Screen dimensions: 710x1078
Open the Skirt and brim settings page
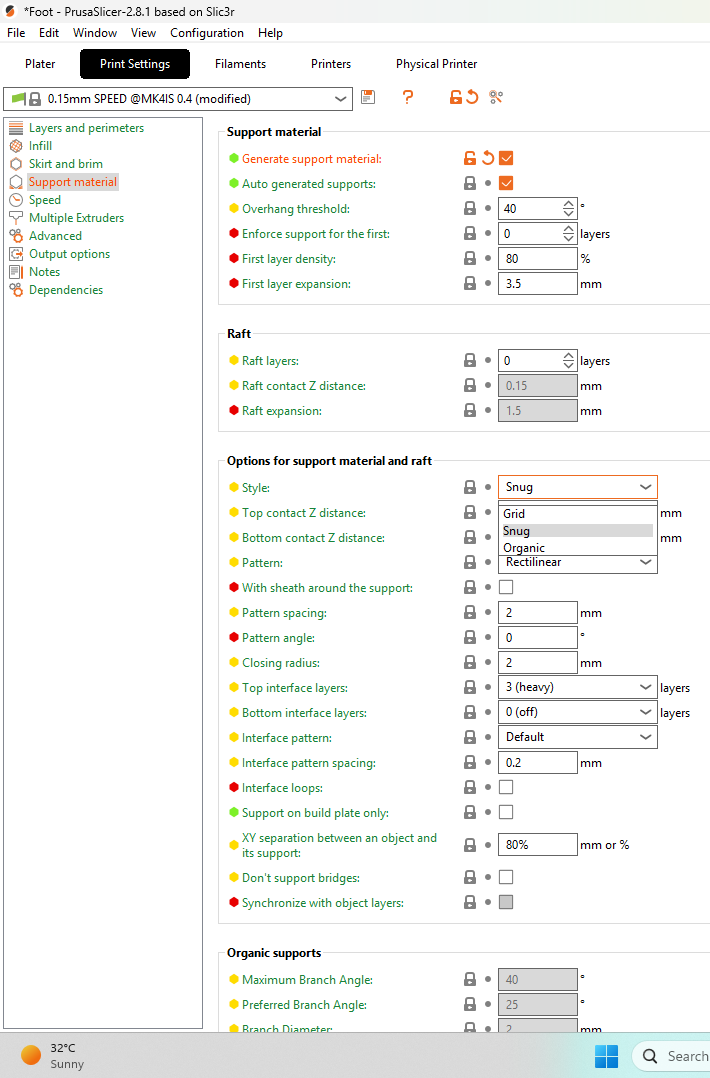66,164
